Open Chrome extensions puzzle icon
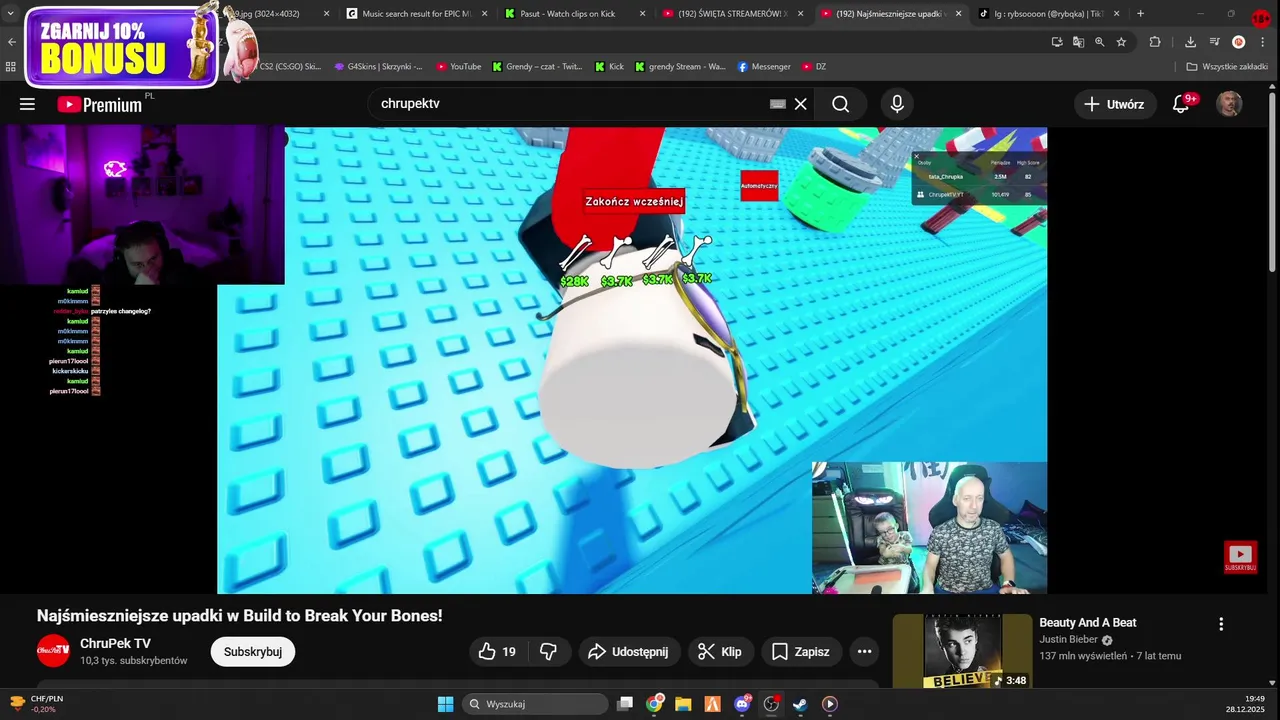 pyautogui.click(x=1155, y=42)
